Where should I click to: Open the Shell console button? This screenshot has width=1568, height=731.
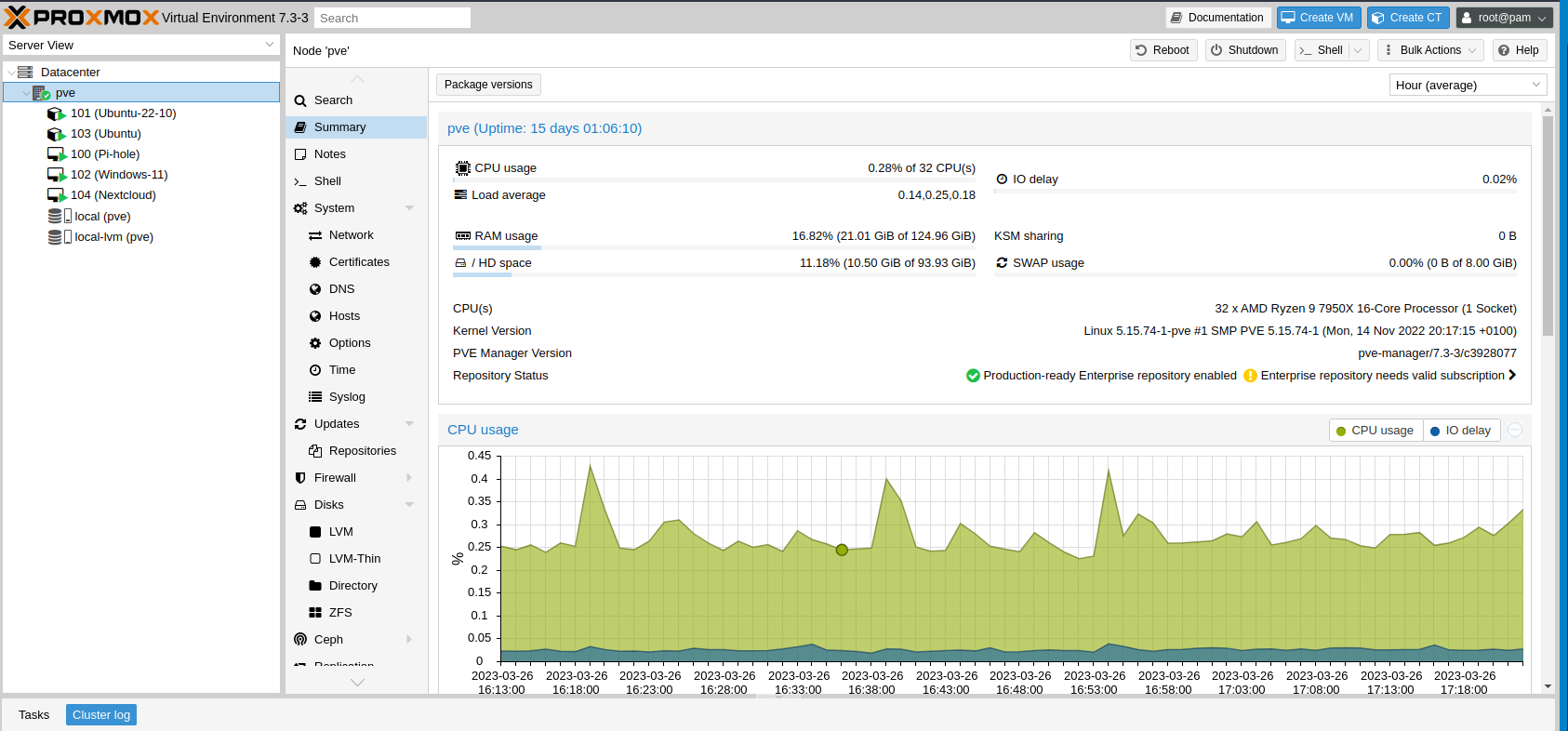(1322, 50)
